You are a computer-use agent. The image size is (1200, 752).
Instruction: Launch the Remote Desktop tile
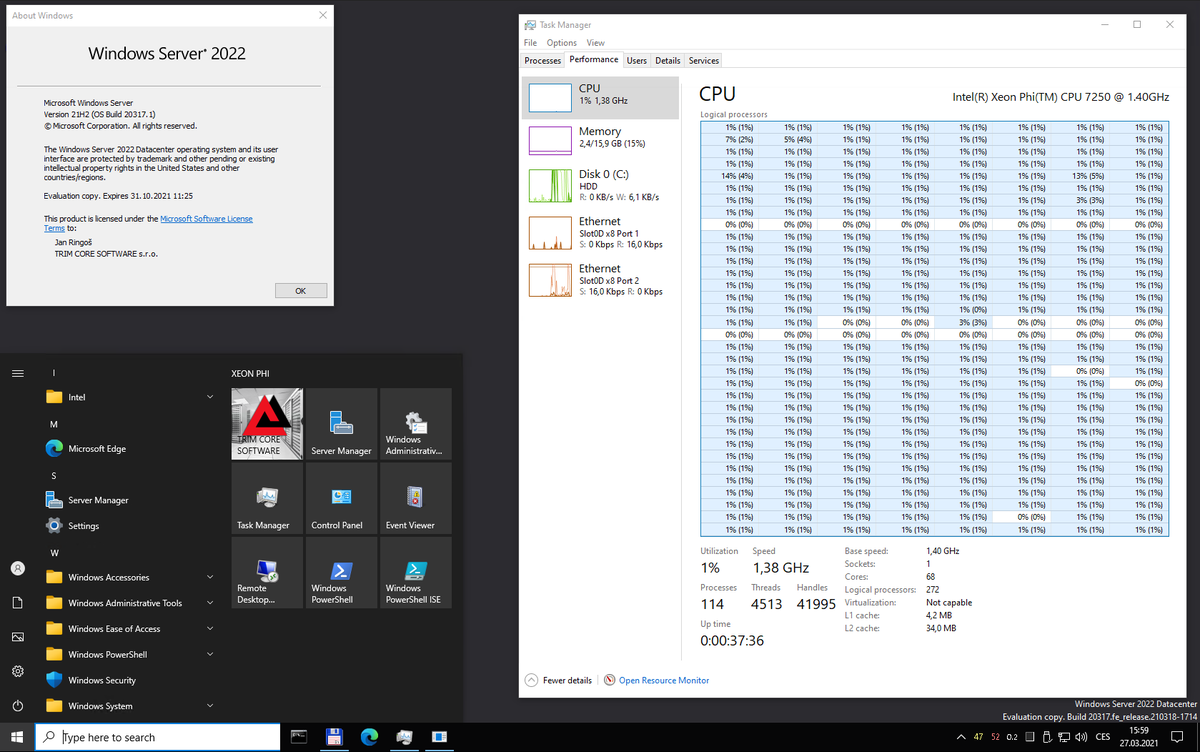pos(267,573)
